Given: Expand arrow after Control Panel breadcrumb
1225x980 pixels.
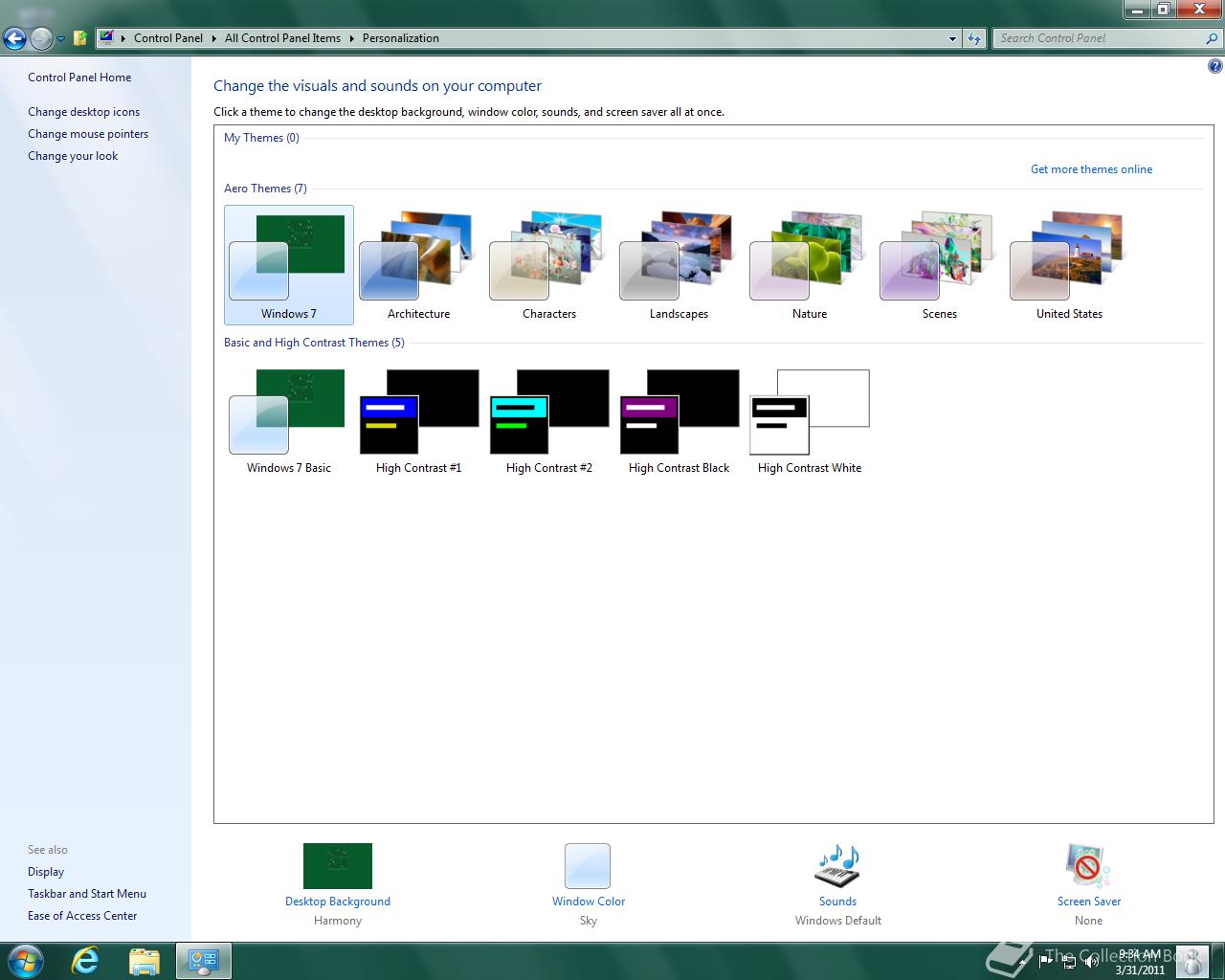Looking at the screenshot, I should click(214, 38).
